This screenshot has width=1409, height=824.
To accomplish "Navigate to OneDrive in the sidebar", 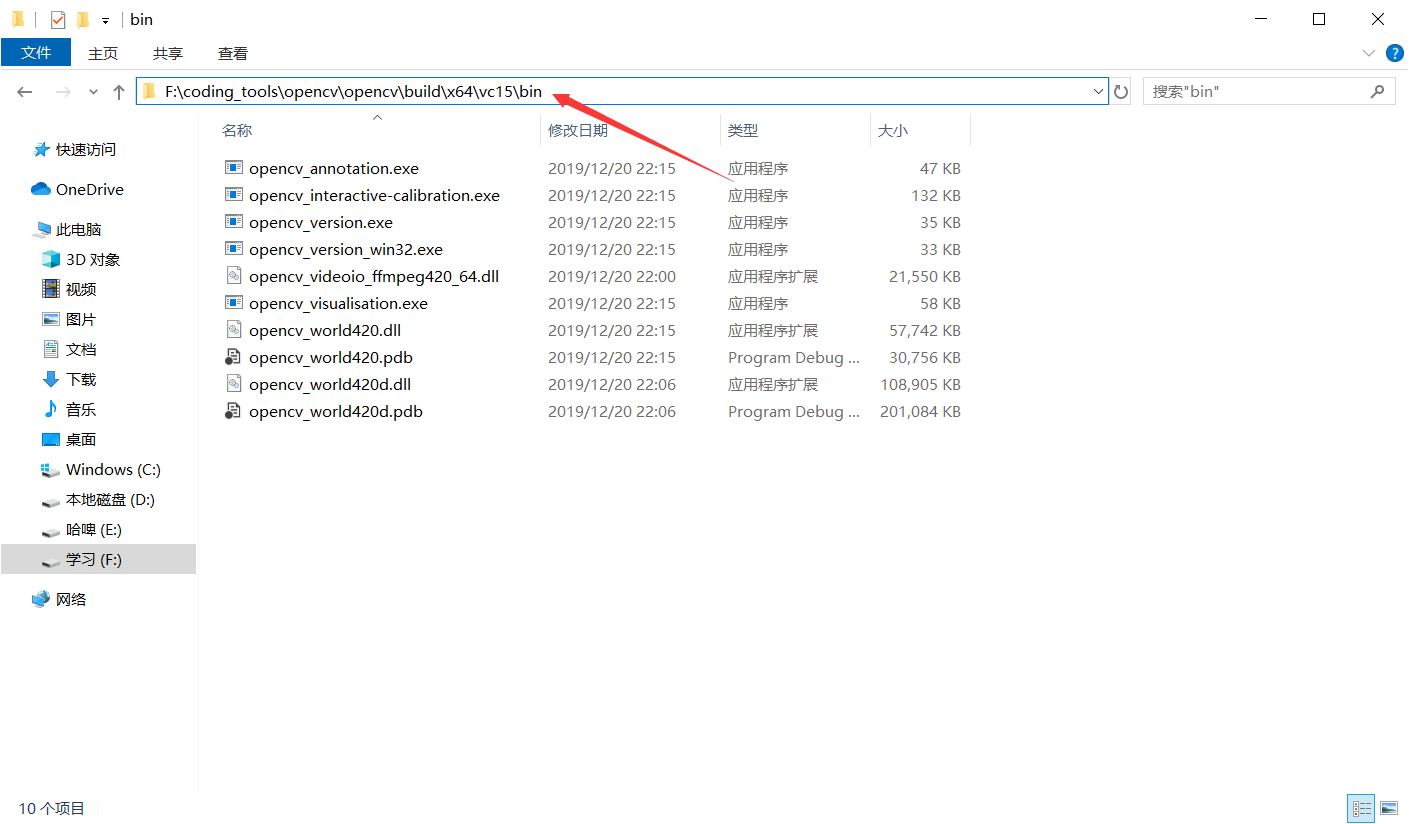I will 87,189.
